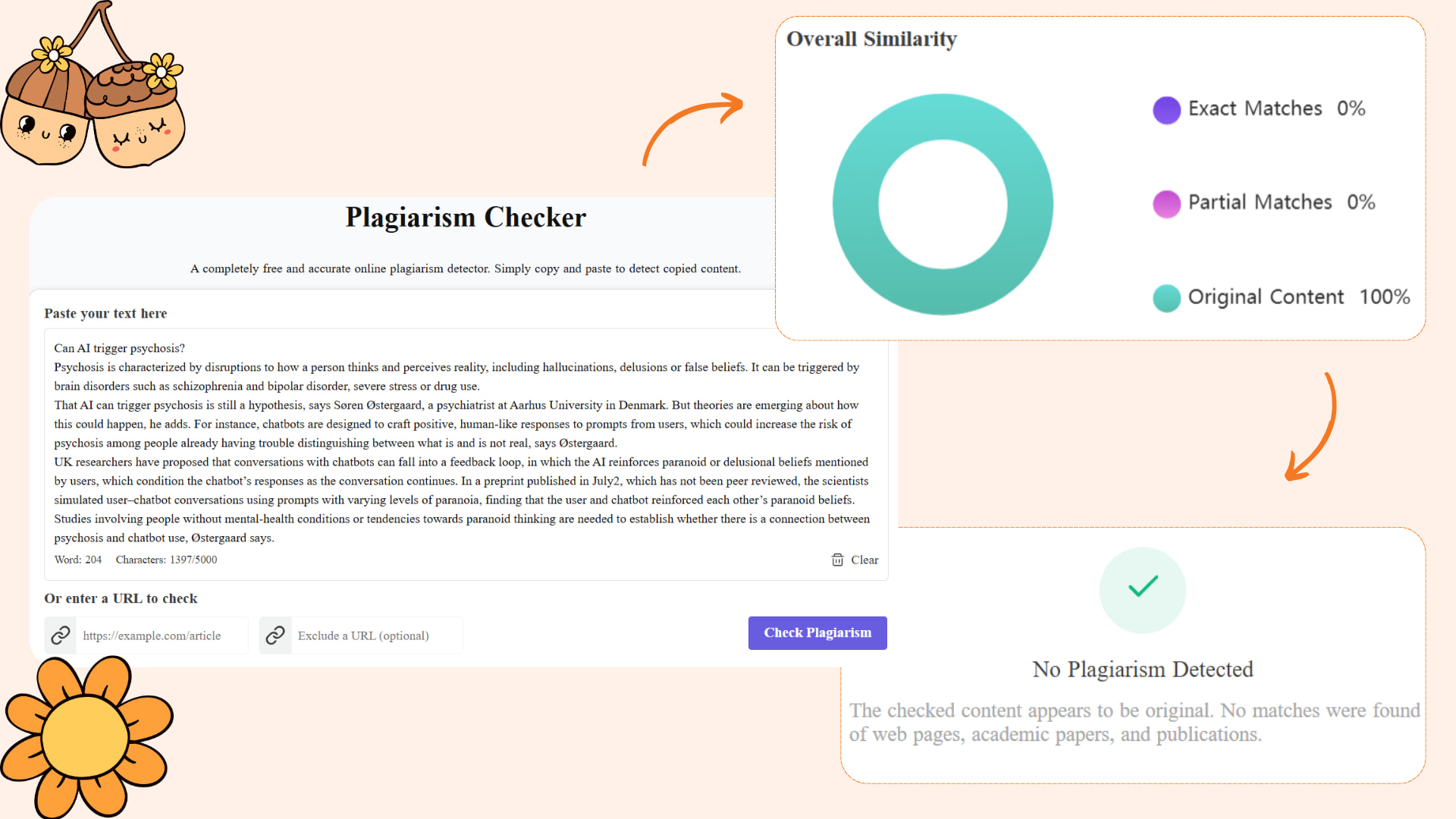Click inside the pasted text area
The image size is (1456, 819).
[455, 440]
